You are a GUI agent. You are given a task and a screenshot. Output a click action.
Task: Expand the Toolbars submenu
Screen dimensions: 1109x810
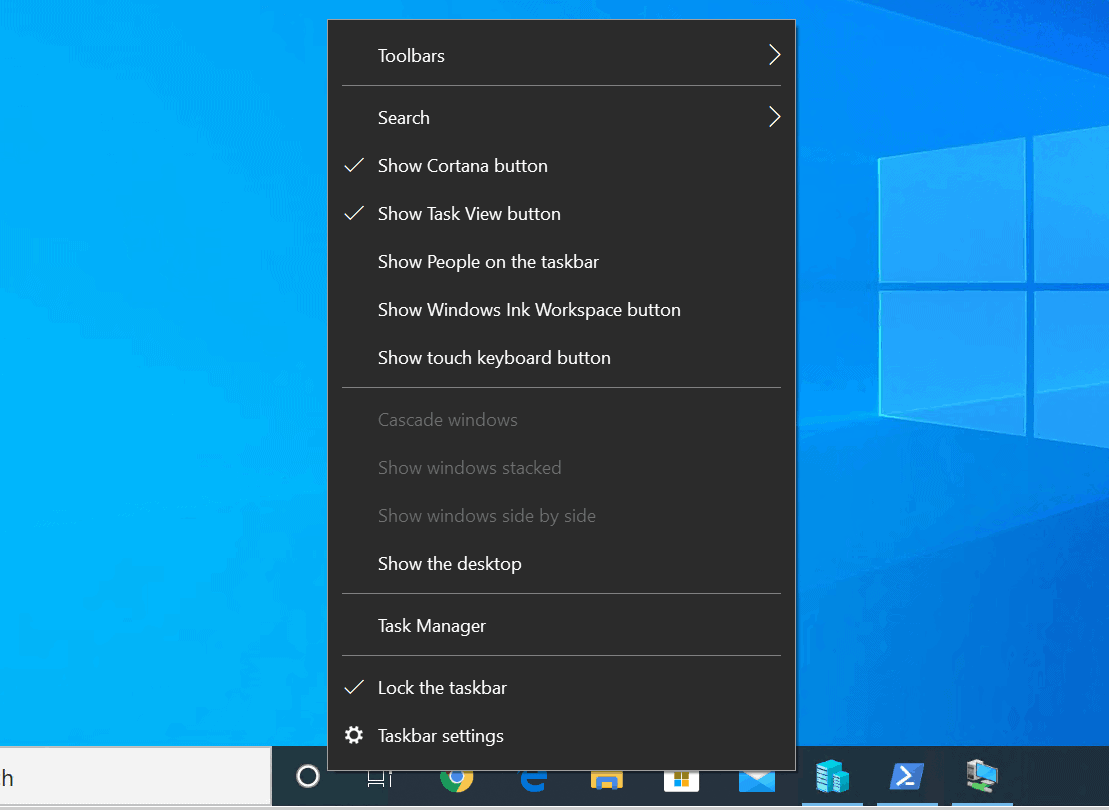click(x=411, y=55)
